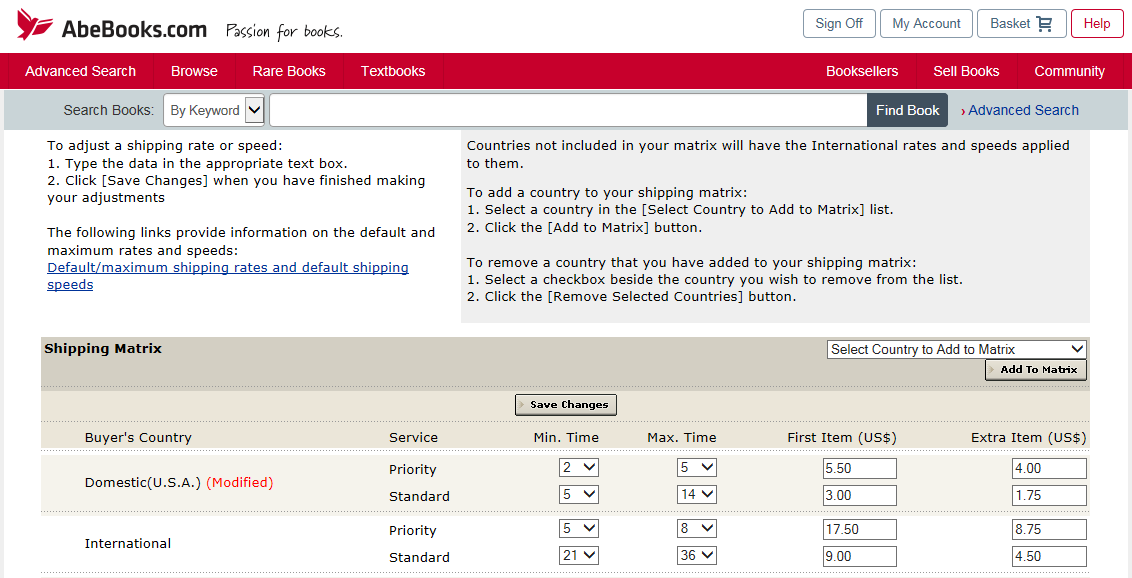Image resolution: width=1132 pixels, height=578 pixels.
Task: Click the Save Changes button
Action: point(566,405)
